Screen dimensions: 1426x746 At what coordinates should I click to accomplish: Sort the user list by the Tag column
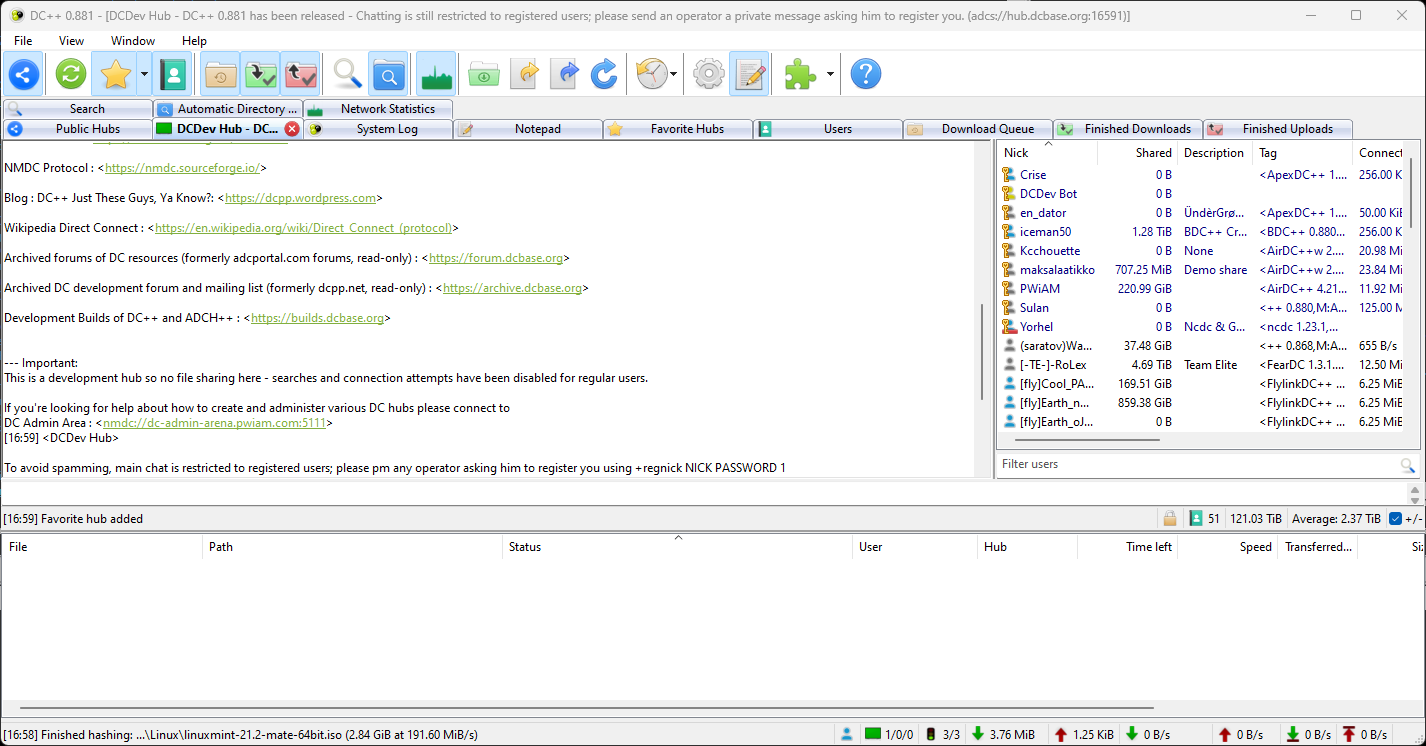pos(1303,152)
